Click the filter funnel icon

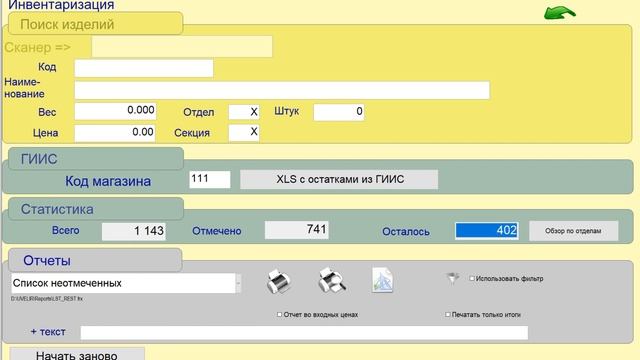pyautogui.click(x=453, y=278)
